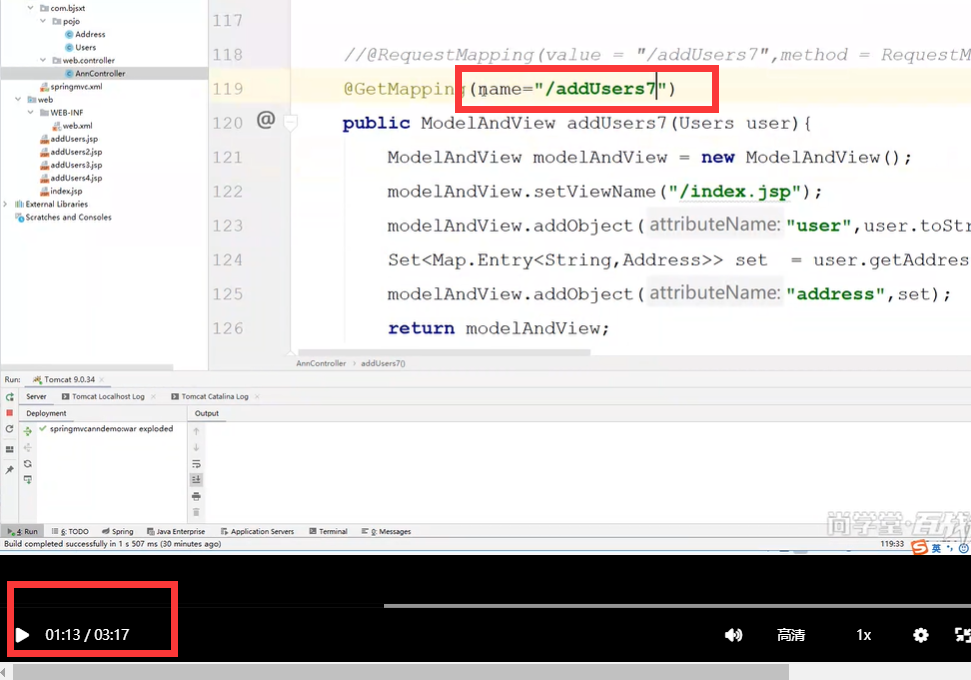
Task: Select the Tomcat 9.0.34 run tab
Action: (x=64, y=380)
